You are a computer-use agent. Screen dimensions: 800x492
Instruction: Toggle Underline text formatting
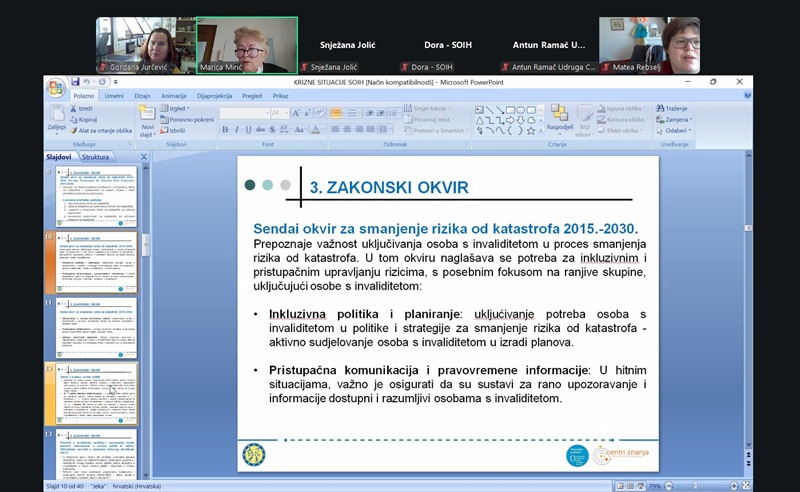click(249, 130)
